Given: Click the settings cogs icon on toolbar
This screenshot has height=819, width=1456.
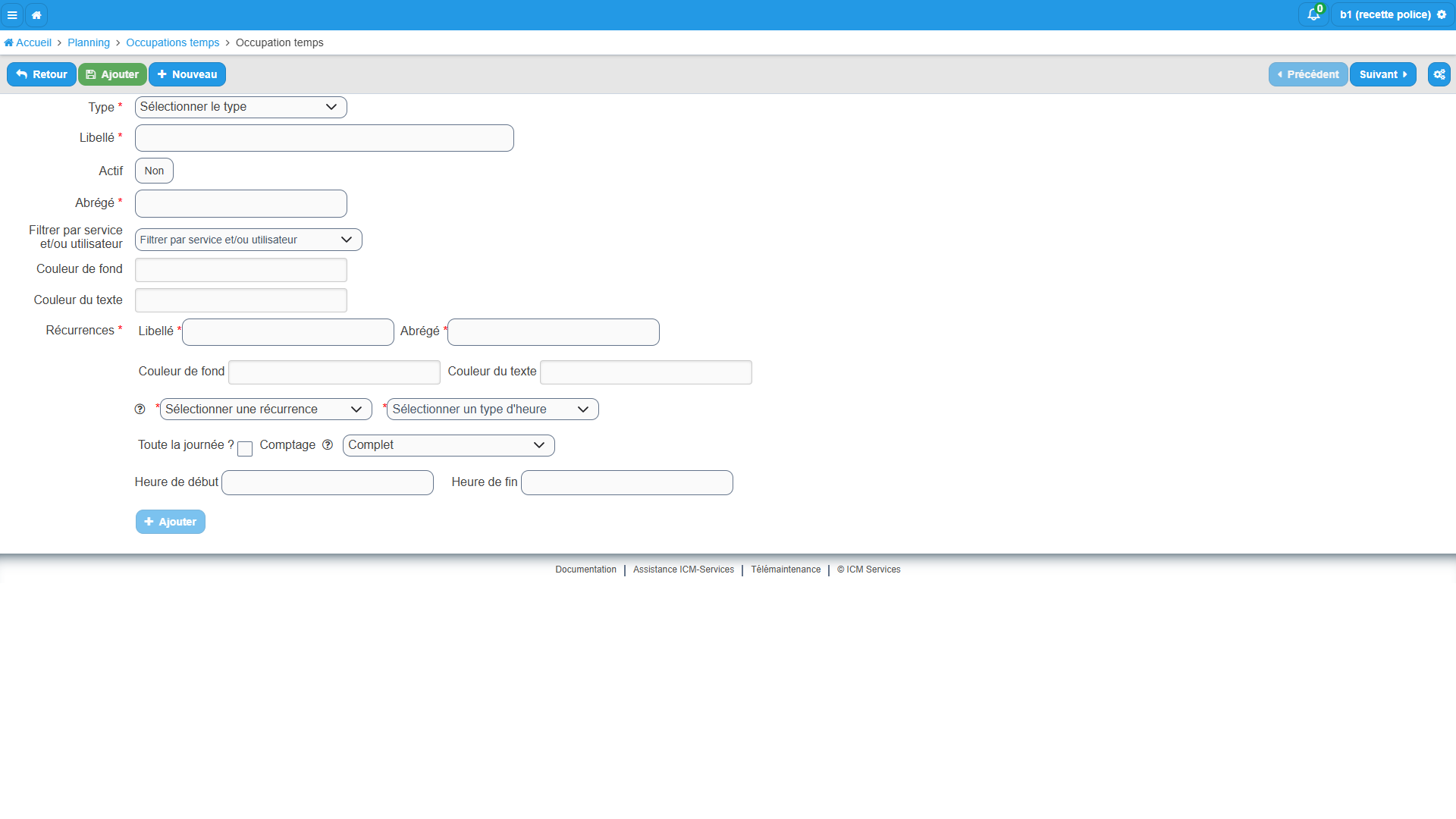Looking at the screenshot, I should [x=1439, y=74].
